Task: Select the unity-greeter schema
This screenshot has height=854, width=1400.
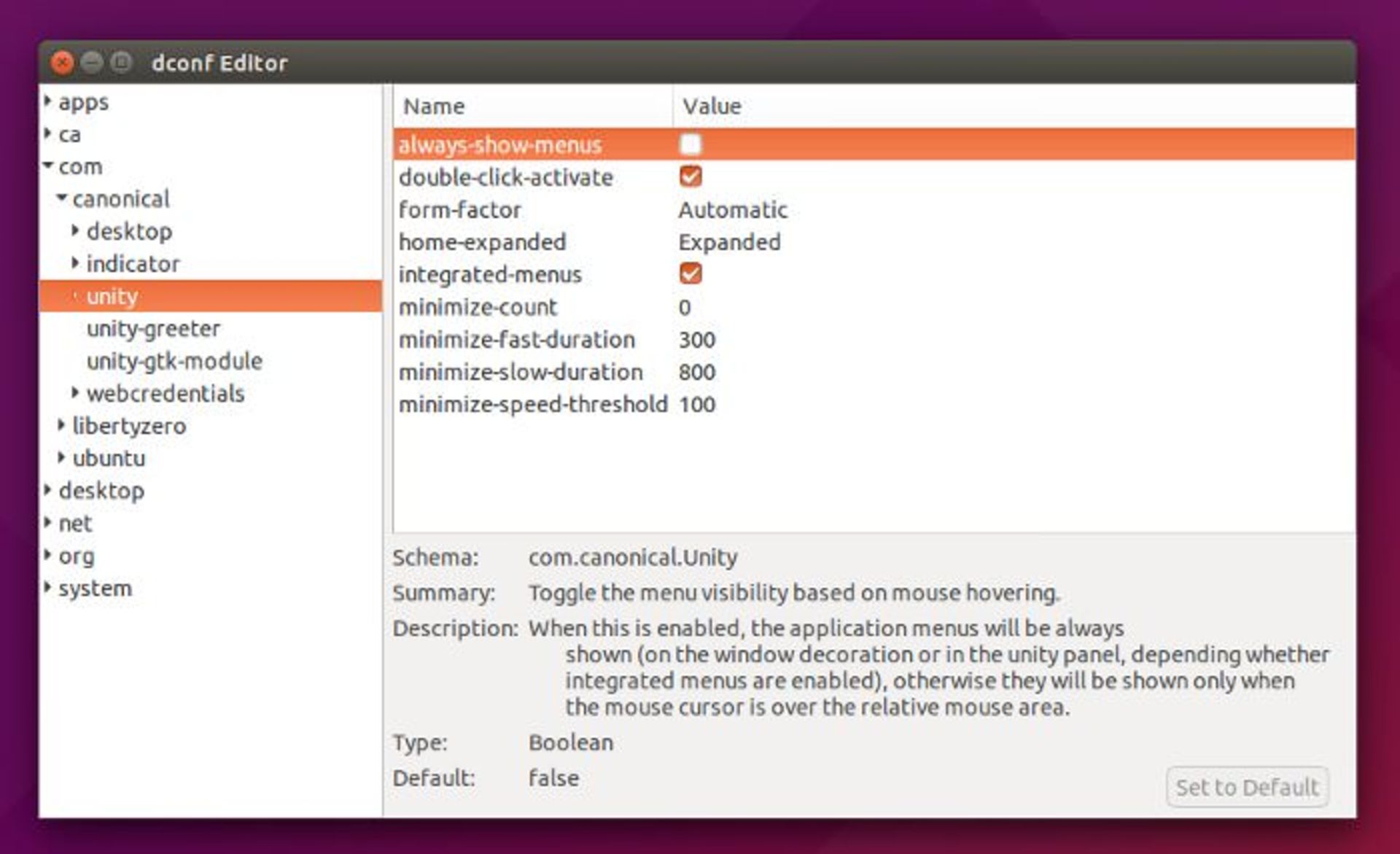Action: pyautogui.click(x=153, y=328)
